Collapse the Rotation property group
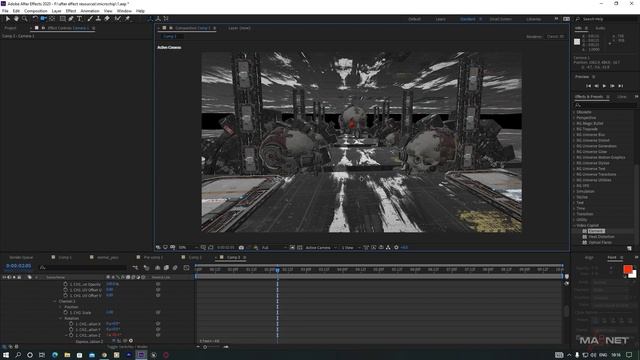The image size is (640, 360). coord(60,318)
